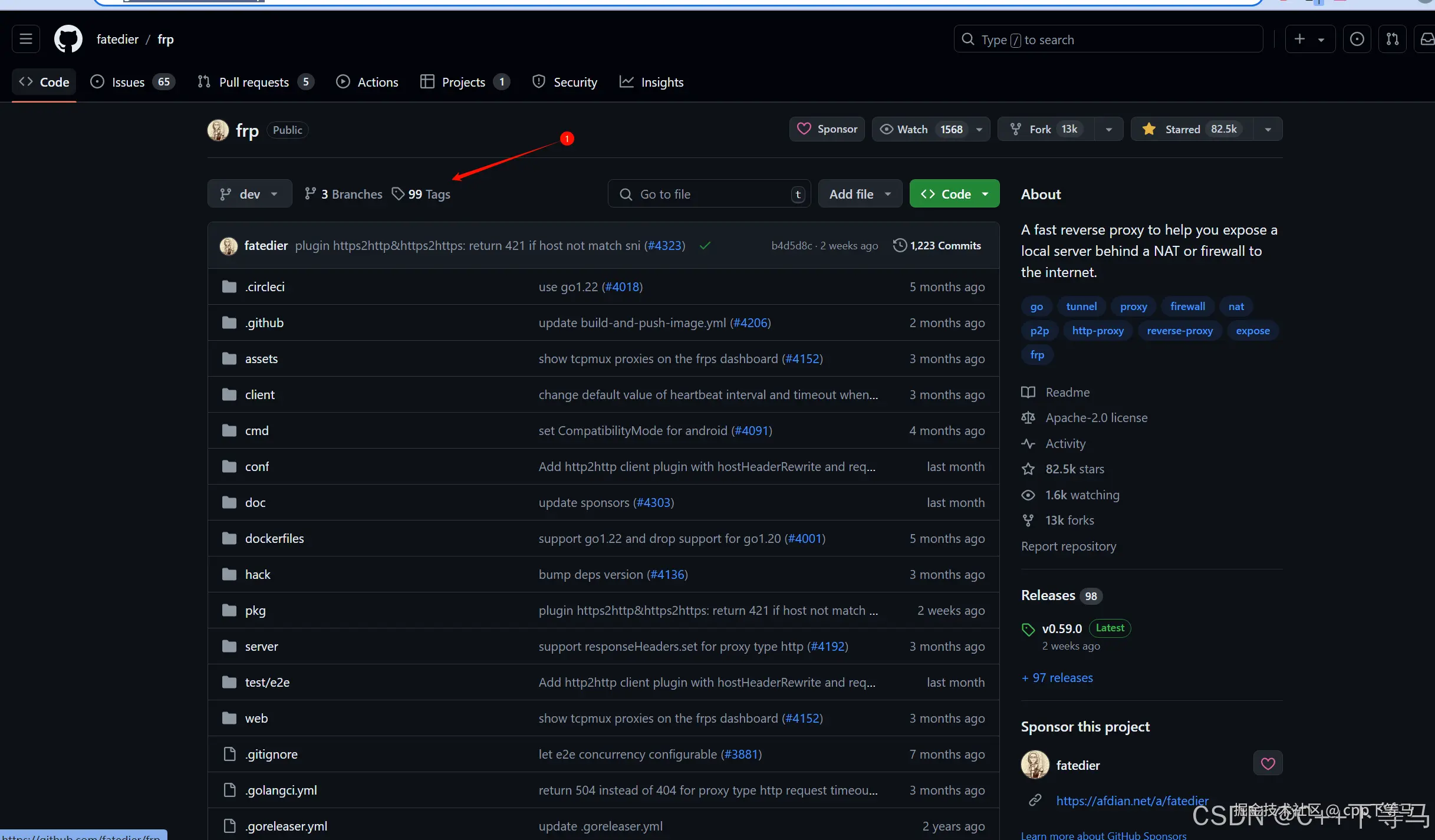Open the issues shortcut icon in header
1435x840 pixels.
1357,39
